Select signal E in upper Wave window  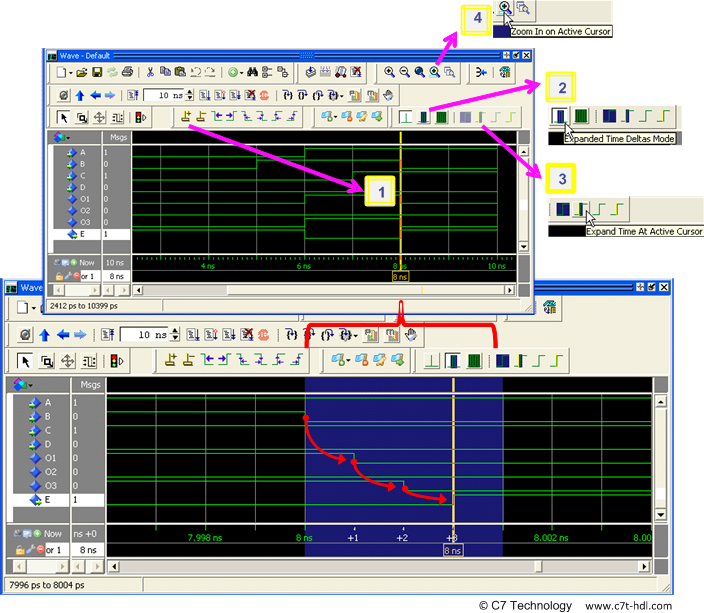[77, 234]
